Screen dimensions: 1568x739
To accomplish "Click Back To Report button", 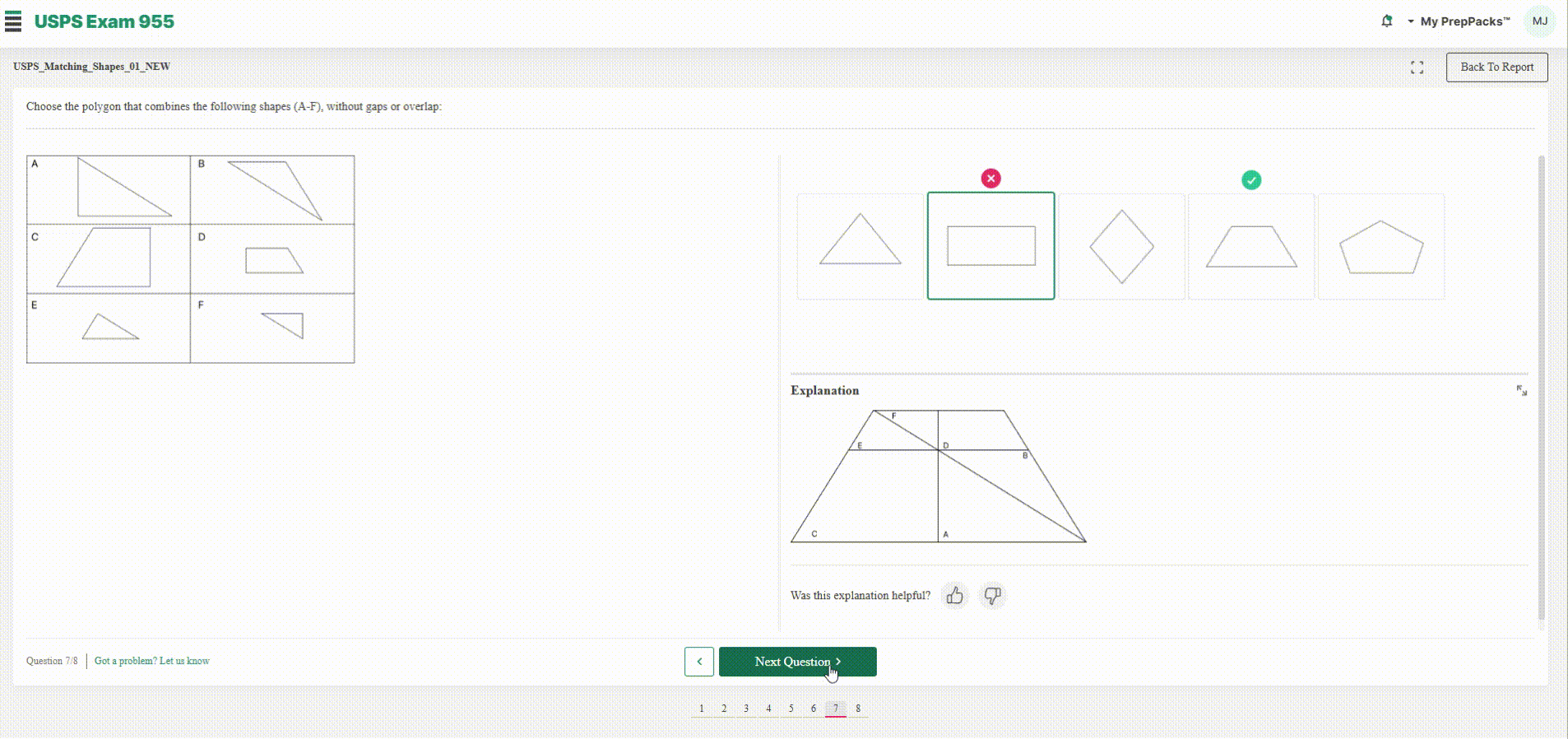I will (x=1497, y=67).
